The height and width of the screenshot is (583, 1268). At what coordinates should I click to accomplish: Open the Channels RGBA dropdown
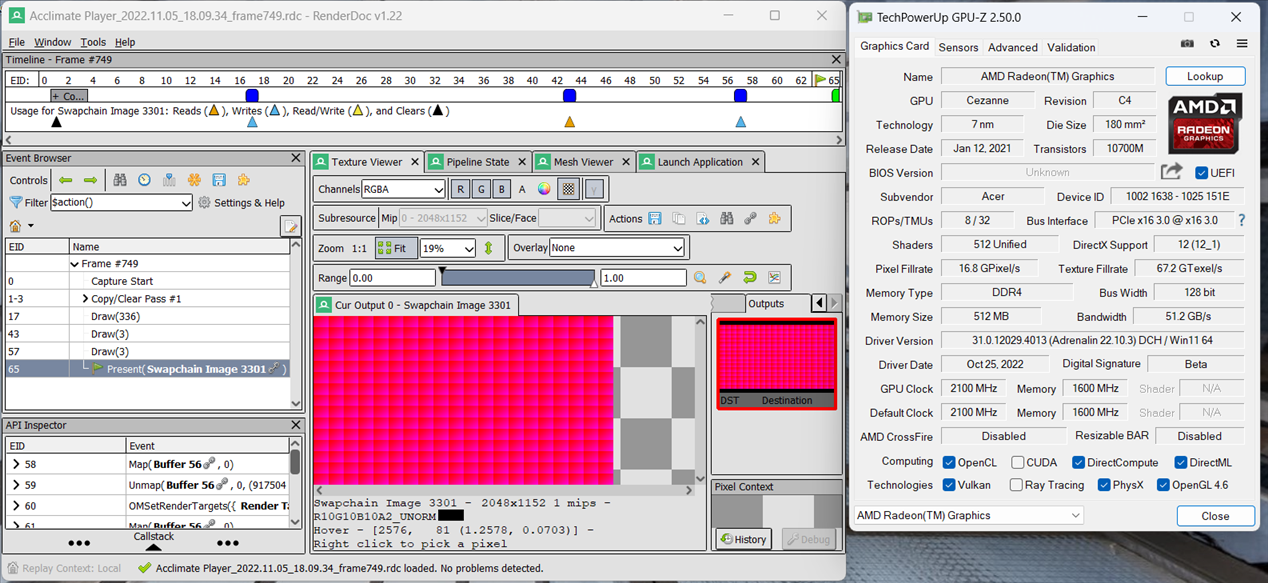[403, 188]
